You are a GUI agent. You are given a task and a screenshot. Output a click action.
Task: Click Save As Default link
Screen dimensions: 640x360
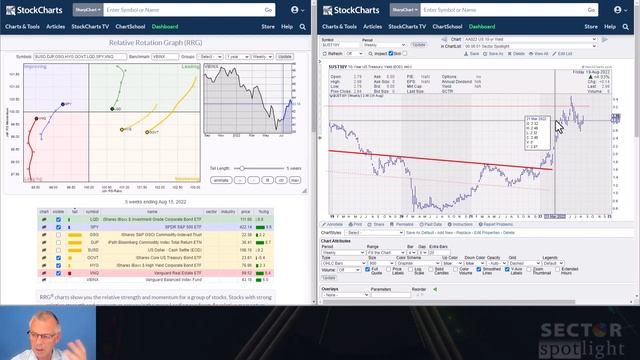point(420,233)
